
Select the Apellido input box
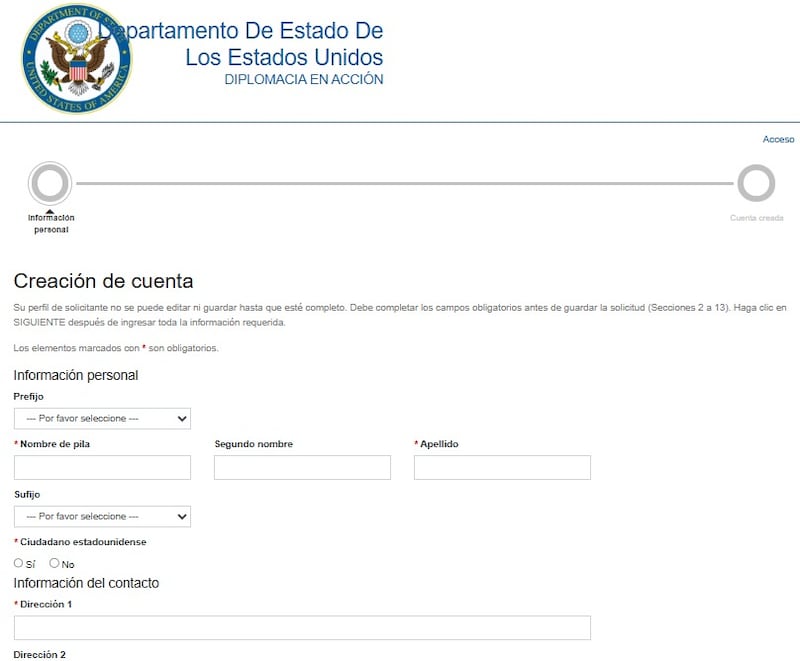point(502,468)
